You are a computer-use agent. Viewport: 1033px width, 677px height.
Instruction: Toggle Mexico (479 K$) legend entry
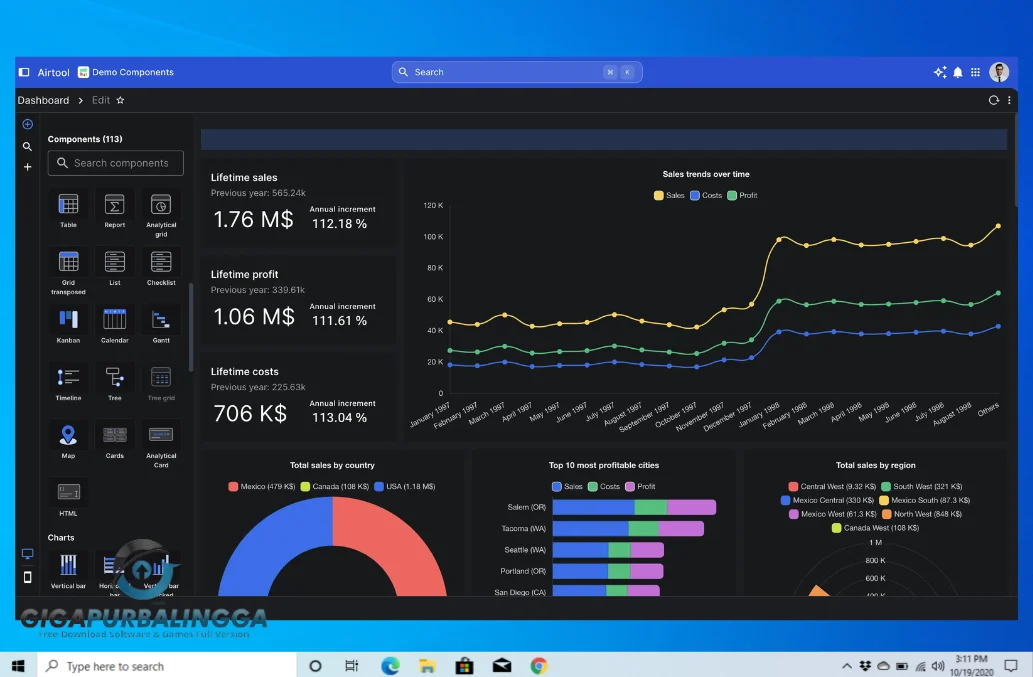pos(262,487)
